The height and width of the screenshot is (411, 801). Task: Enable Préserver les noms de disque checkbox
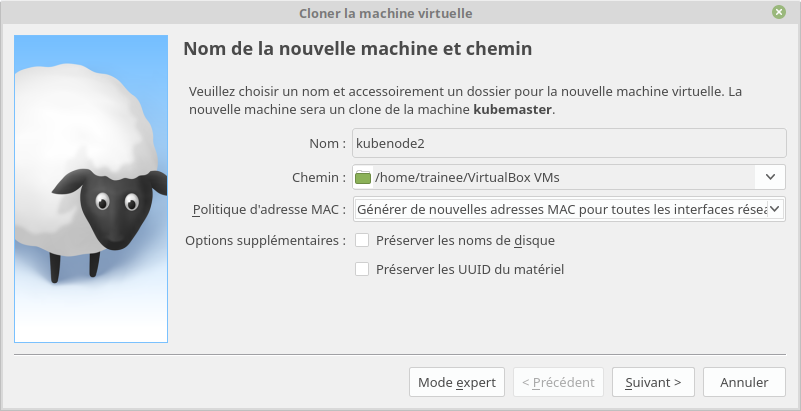click(x=362, y=240)
